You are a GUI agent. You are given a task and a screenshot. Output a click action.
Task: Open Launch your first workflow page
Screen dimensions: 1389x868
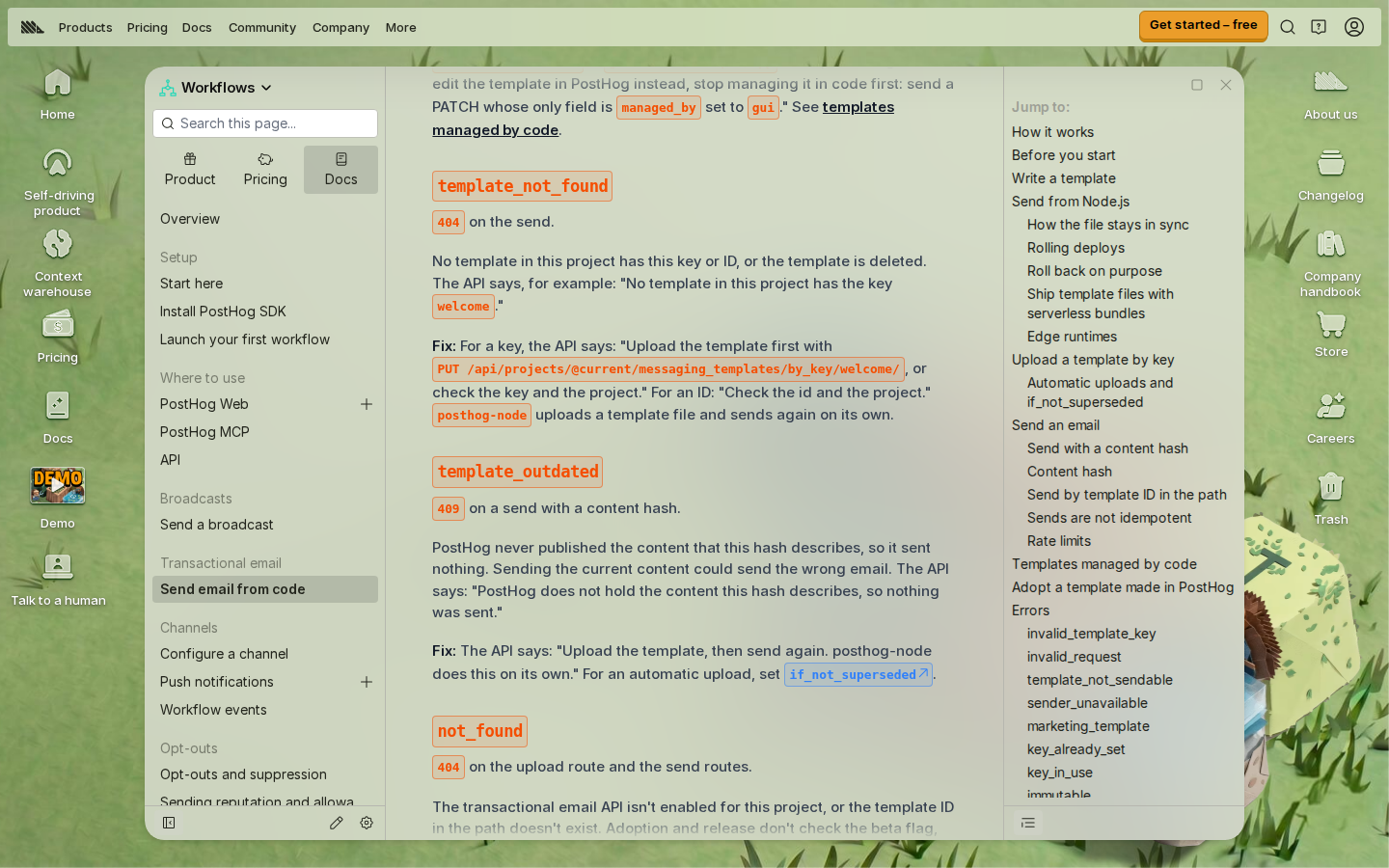pos(245,339)
